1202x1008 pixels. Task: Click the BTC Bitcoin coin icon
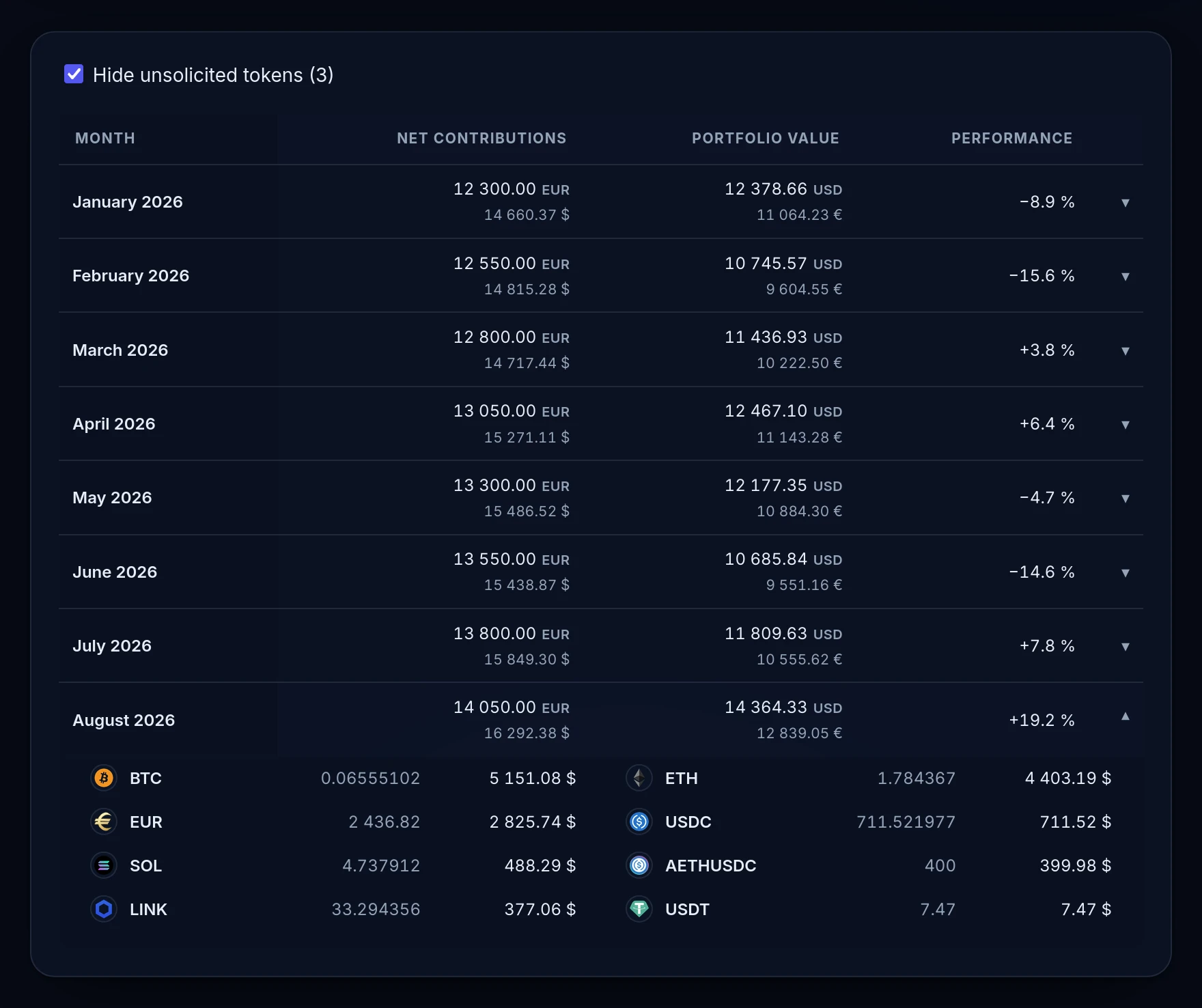point(104,778)
